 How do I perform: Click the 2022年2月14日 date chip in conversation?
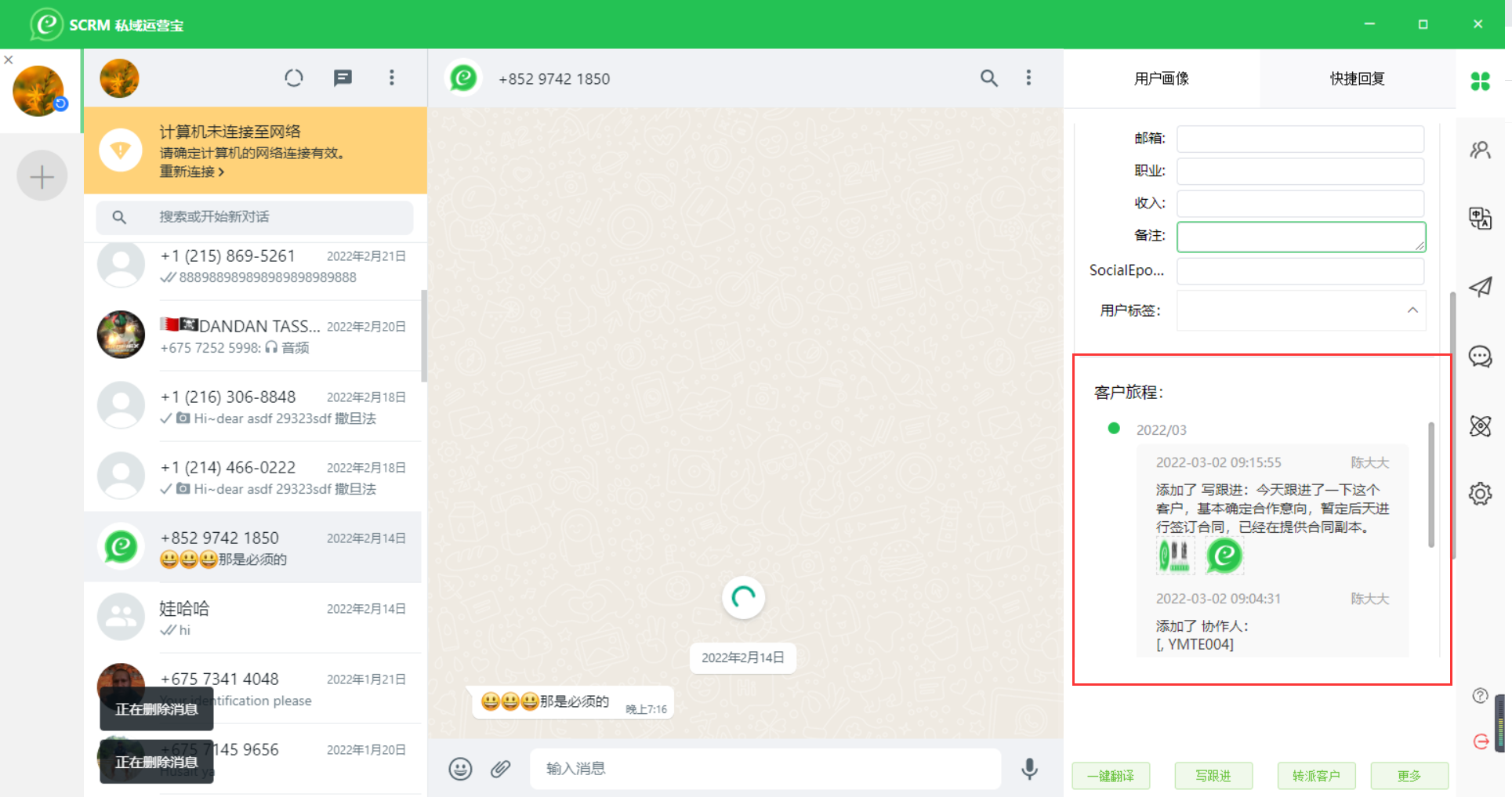(x=743, y=658)
